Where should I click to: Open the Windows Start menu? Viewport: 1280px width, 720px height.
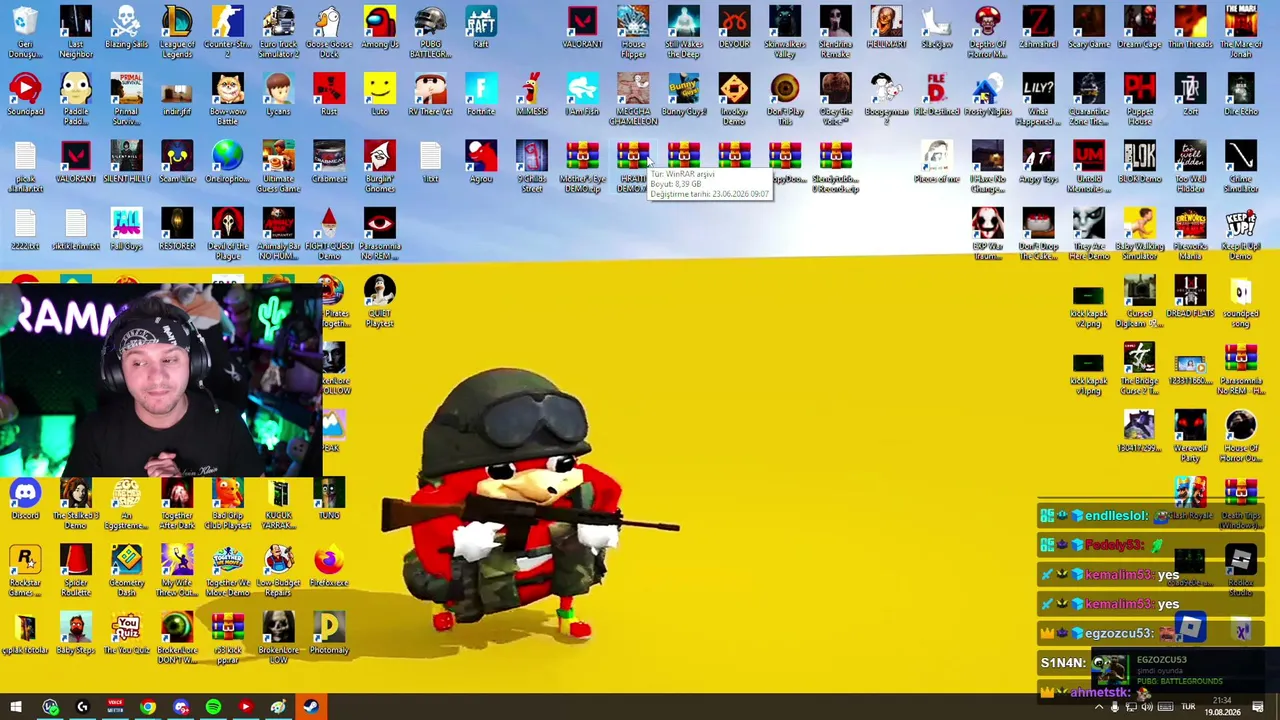(x=16, y=708)
